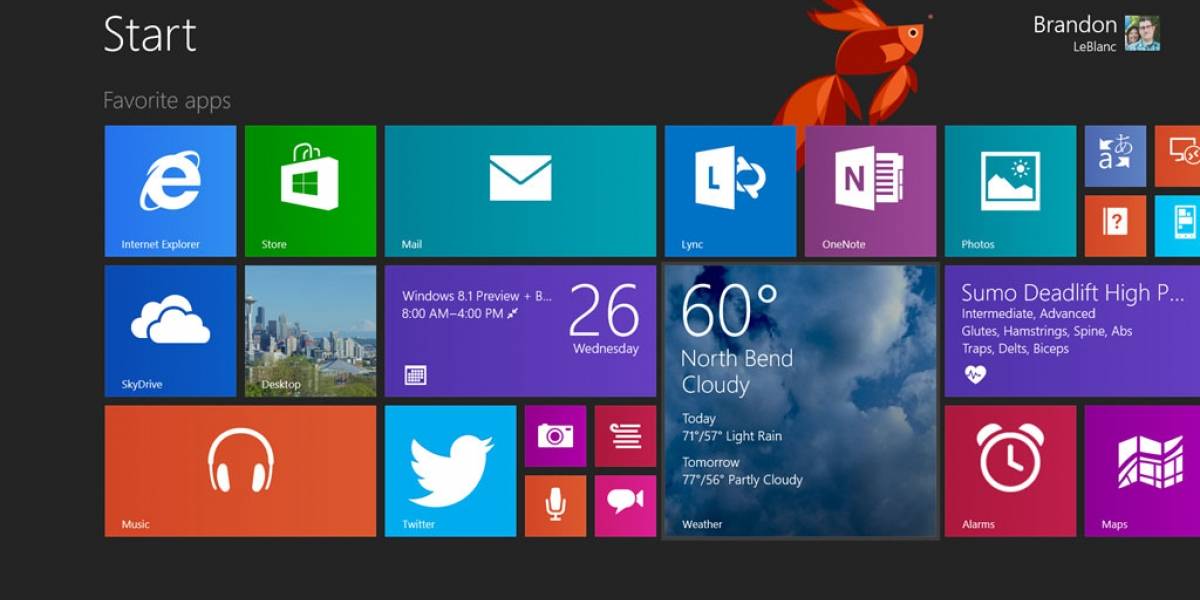The width and height of the screenshot is (1200, 600).
Task: Launch the orange Music tile
Action: (x=240, y=471)
